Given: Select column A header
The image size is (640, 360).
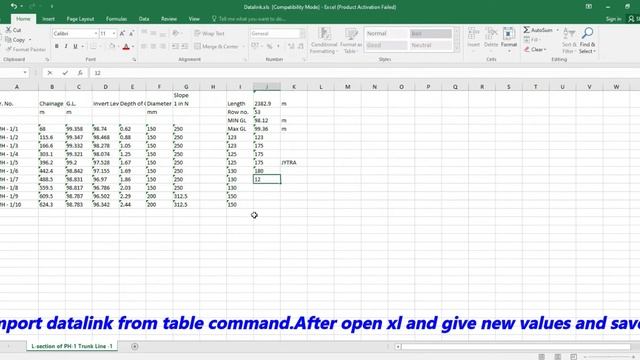Looking at the screenshot, I should [x=17, y=87].
